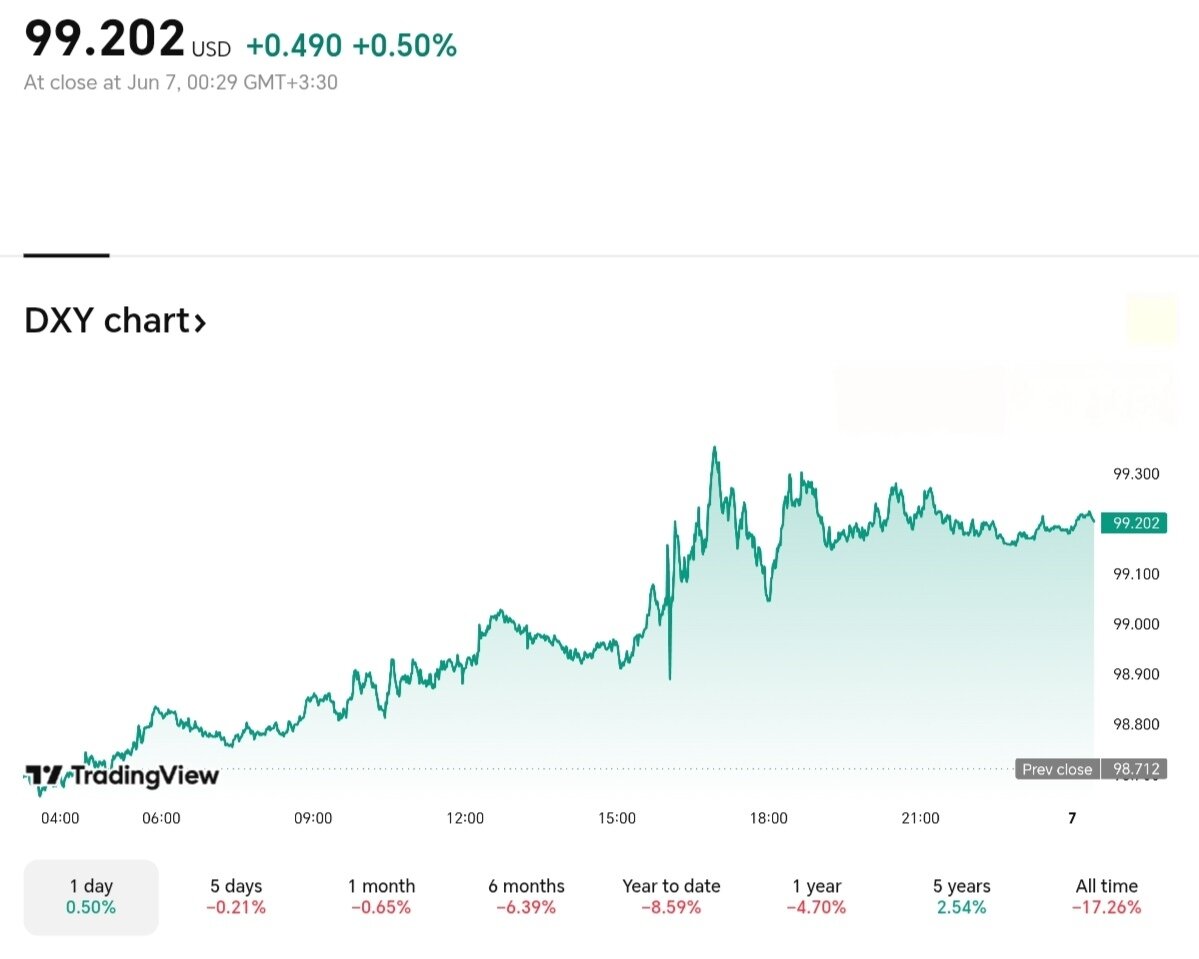Click the 99.300 price axis label
The image size is (1199, 959).
click(x=1136, y=474)
